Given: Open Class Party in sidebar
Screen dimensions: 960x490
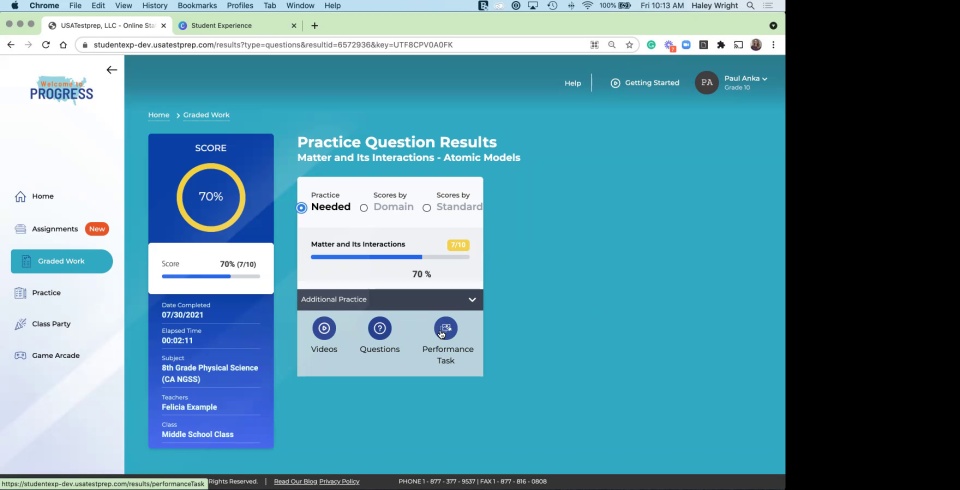Looking at the screenshot, I should tap(43, 324).
